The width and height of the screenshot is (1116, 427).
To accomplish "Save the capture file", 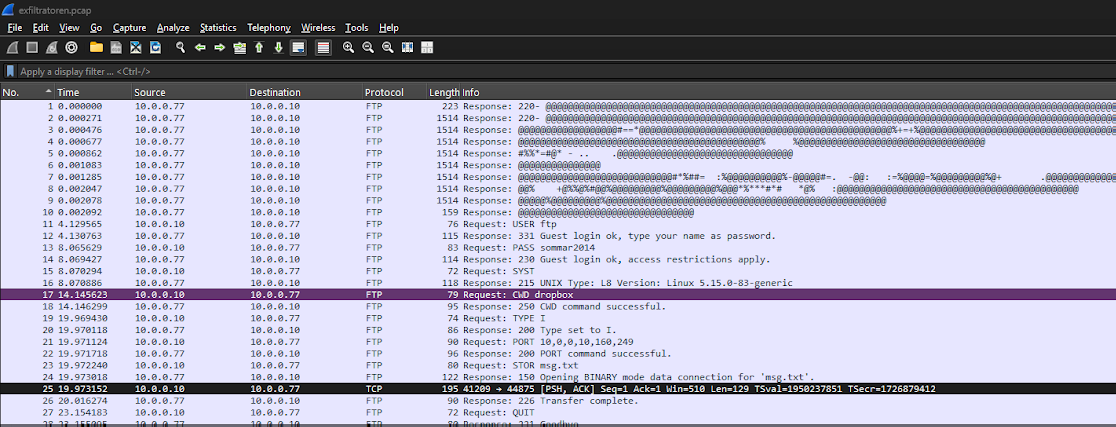I will pyautogui.click(x=115, y=48).
